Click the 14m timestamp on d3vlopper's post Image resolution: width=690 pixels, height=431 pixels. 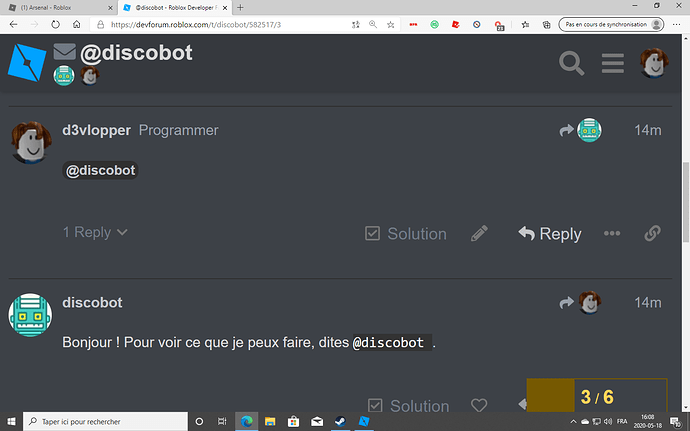pos(647,130)
